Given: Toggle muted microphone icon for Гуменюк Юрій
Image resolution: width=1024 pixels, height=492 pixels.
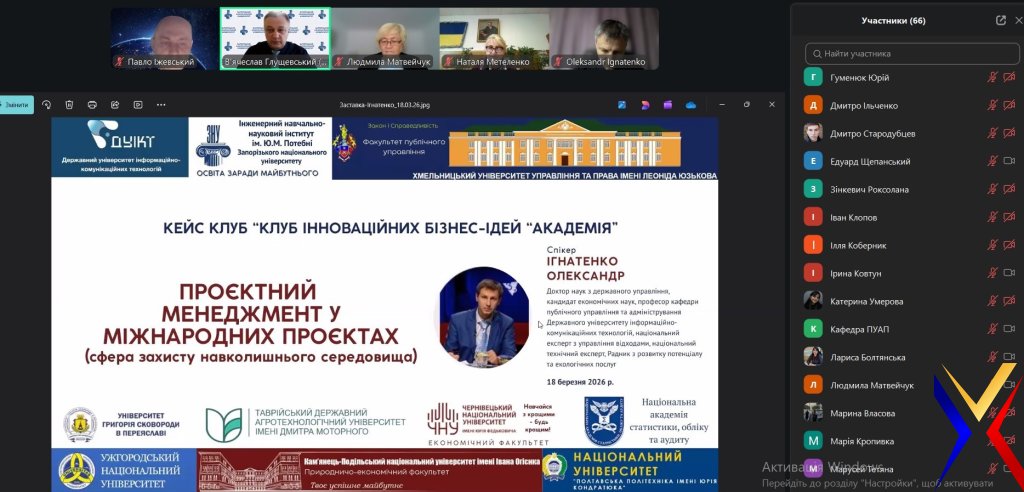Looking at the screenshot, I should pyautogui.click(x=992, y=77).
